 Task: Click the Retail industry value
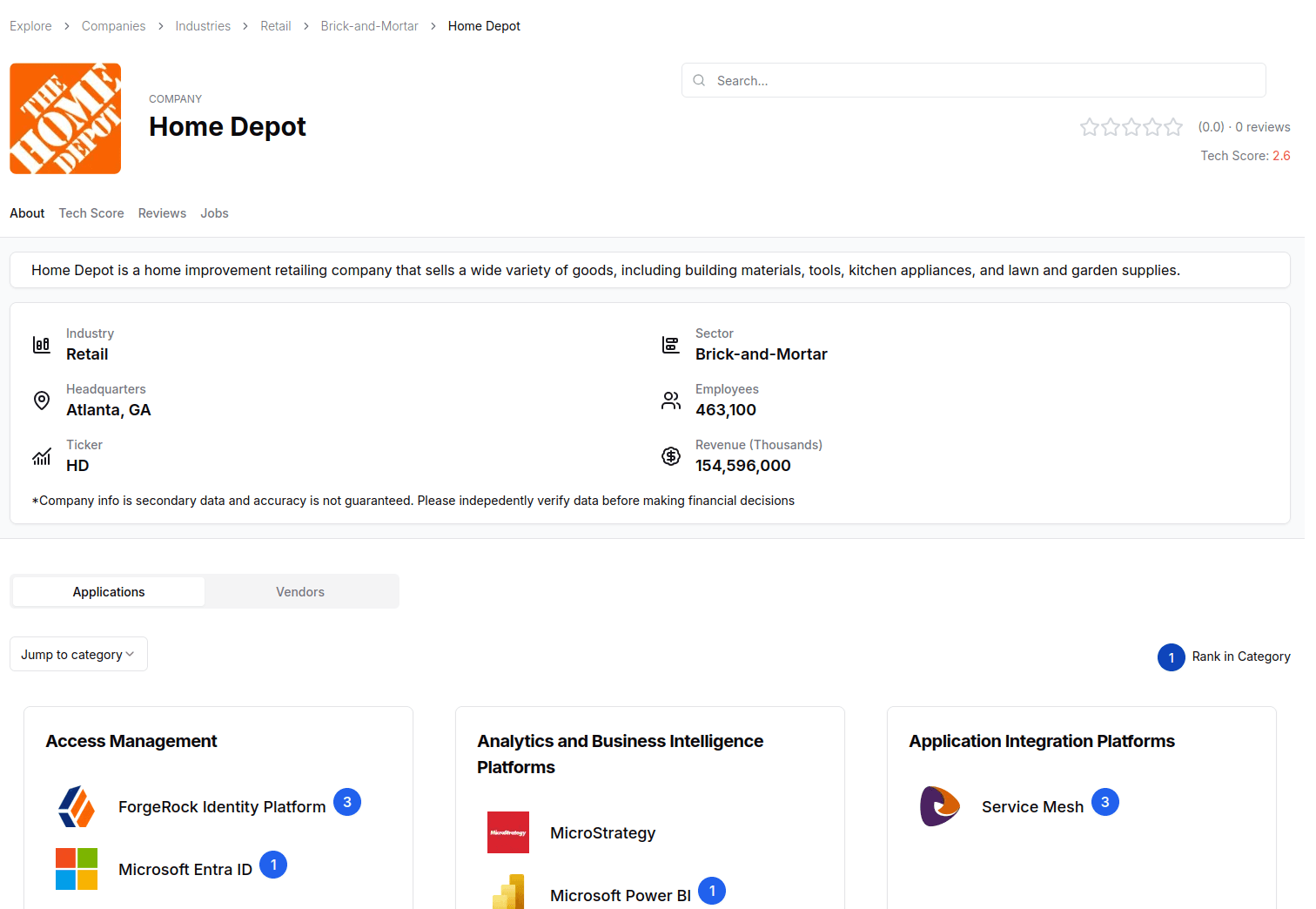tap(87, 354)
